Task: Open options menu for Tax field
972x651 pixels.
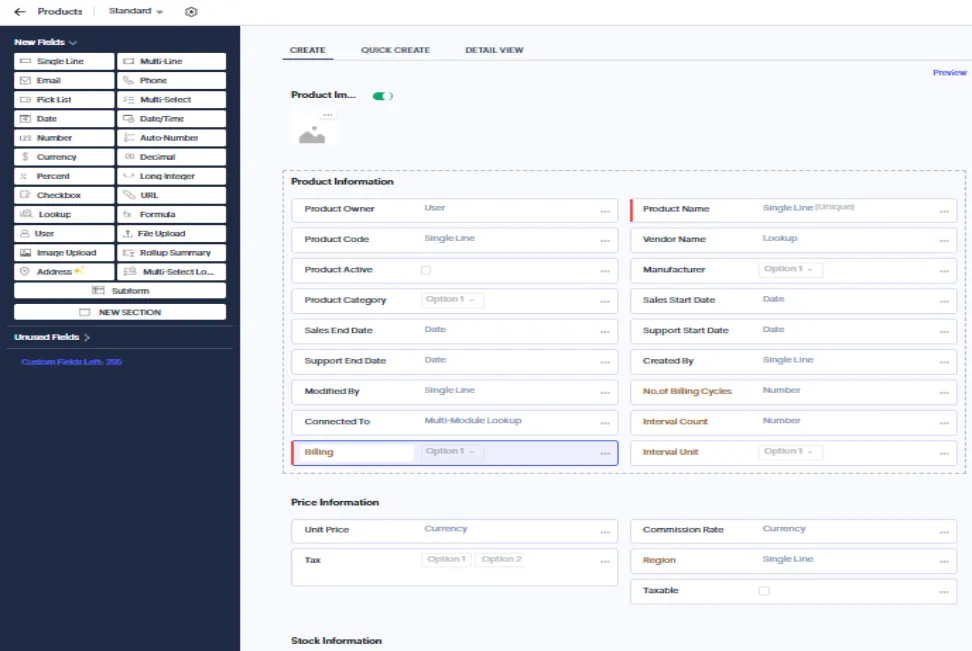Action: 605,562
